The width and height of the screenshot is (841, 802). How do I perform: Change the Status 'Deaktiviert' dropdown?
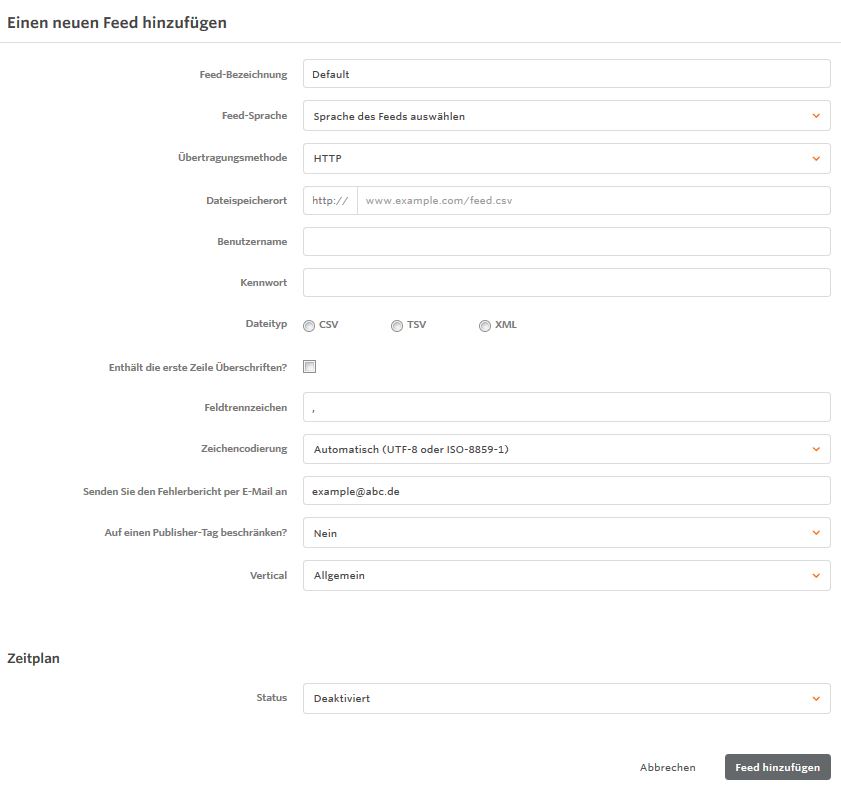click(x=567, y=698)
